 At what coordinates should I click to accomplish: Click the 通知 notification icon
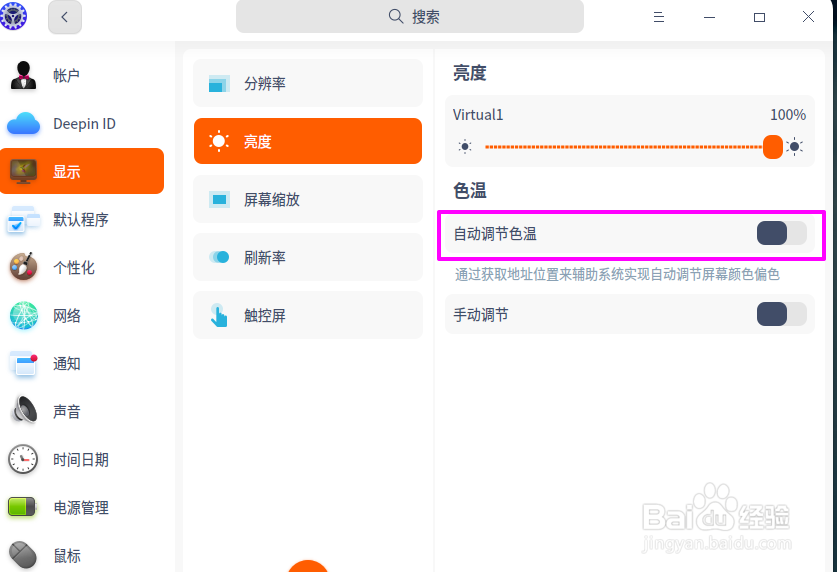[x=23, y=364]
